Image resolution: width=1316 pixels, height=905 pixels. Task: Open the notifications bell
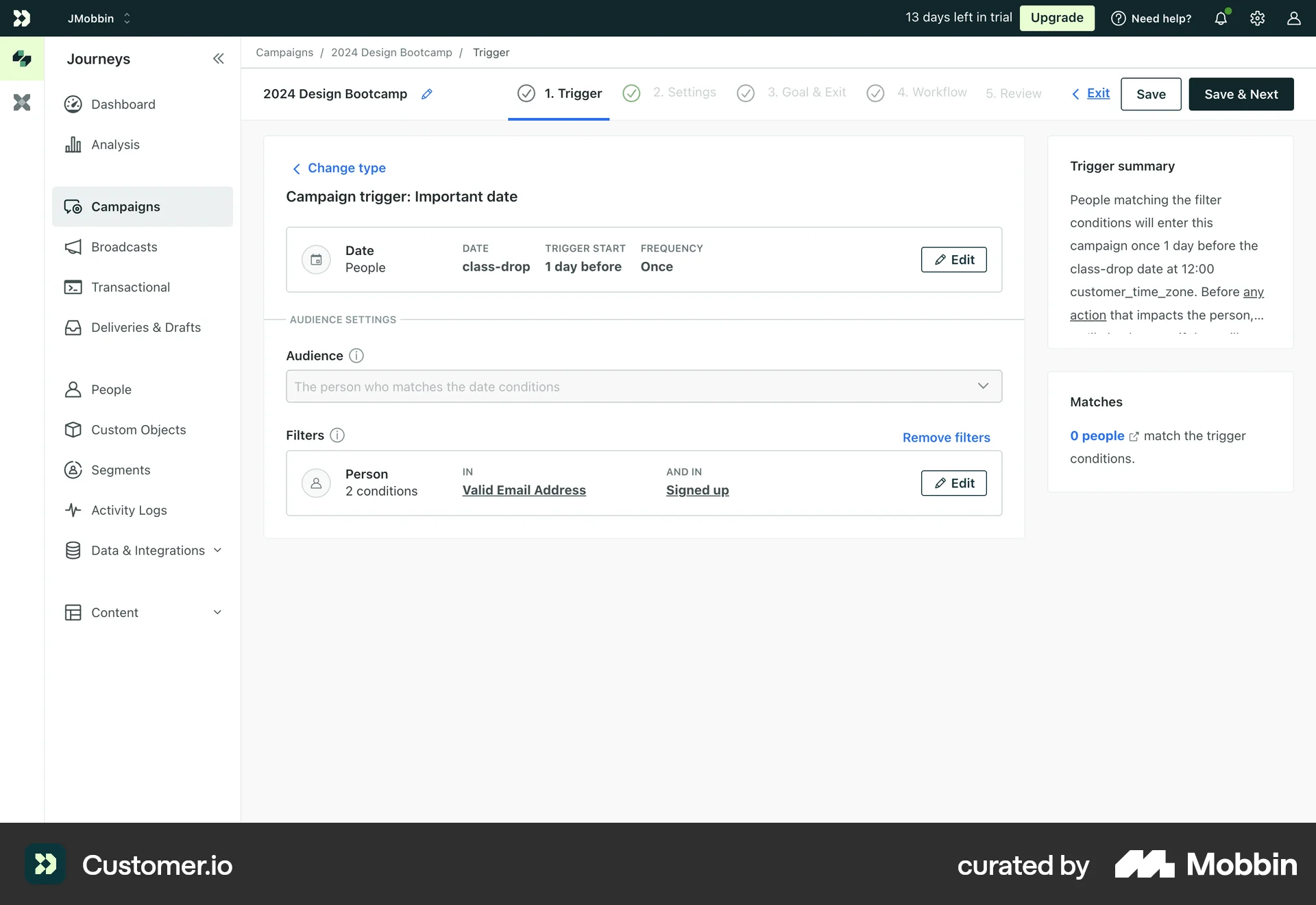(x=1221, y=18)
